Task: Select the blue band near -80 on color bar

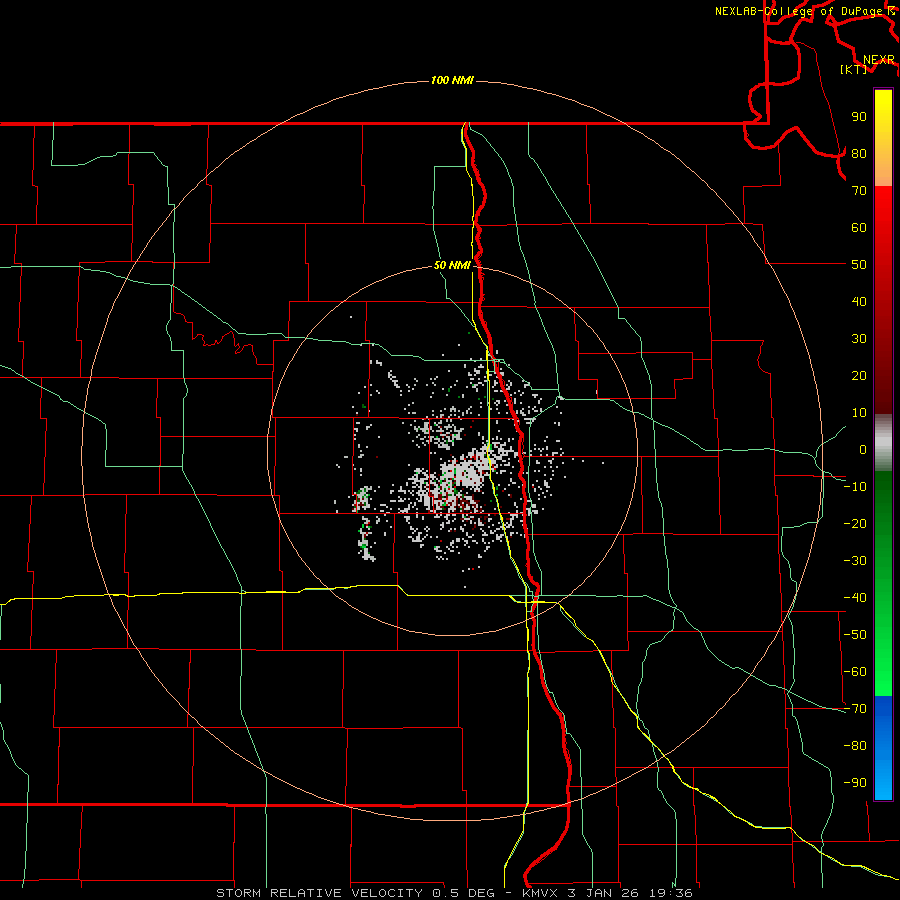Action: (883, 747)
